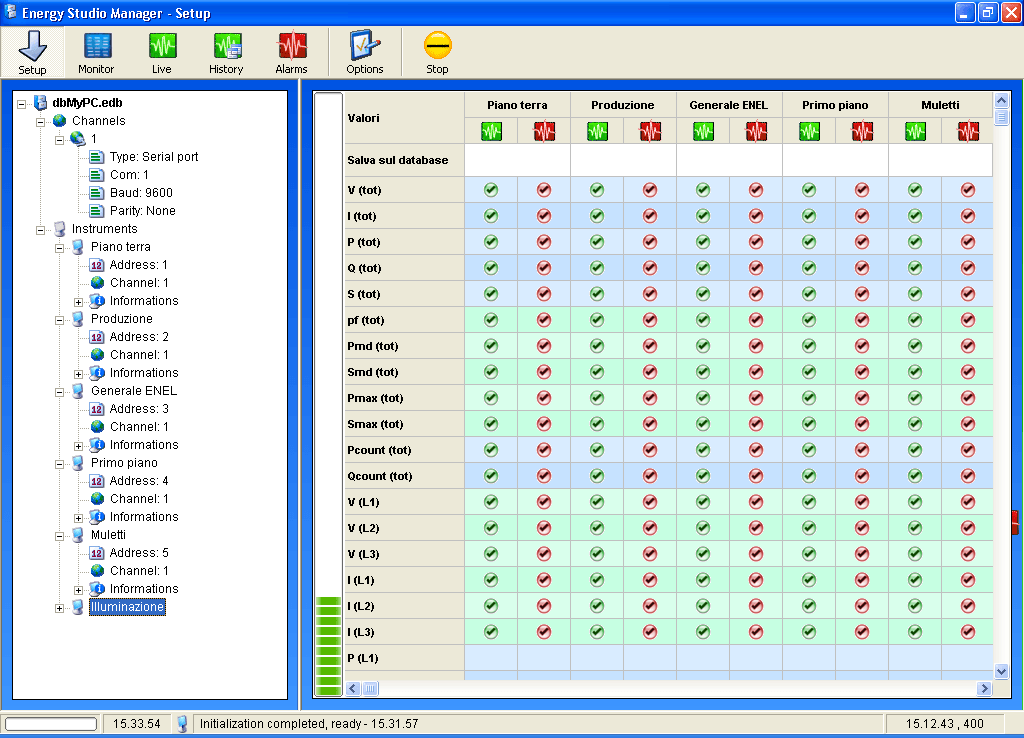Toggle green pf (tot) check for Generale ENEL
Screen dimensions: 1024x738
[x=703, y=320]
